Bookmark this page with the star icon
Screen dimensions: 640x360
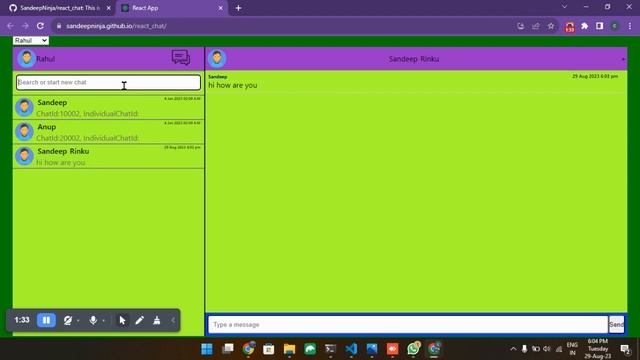(551, 26)
